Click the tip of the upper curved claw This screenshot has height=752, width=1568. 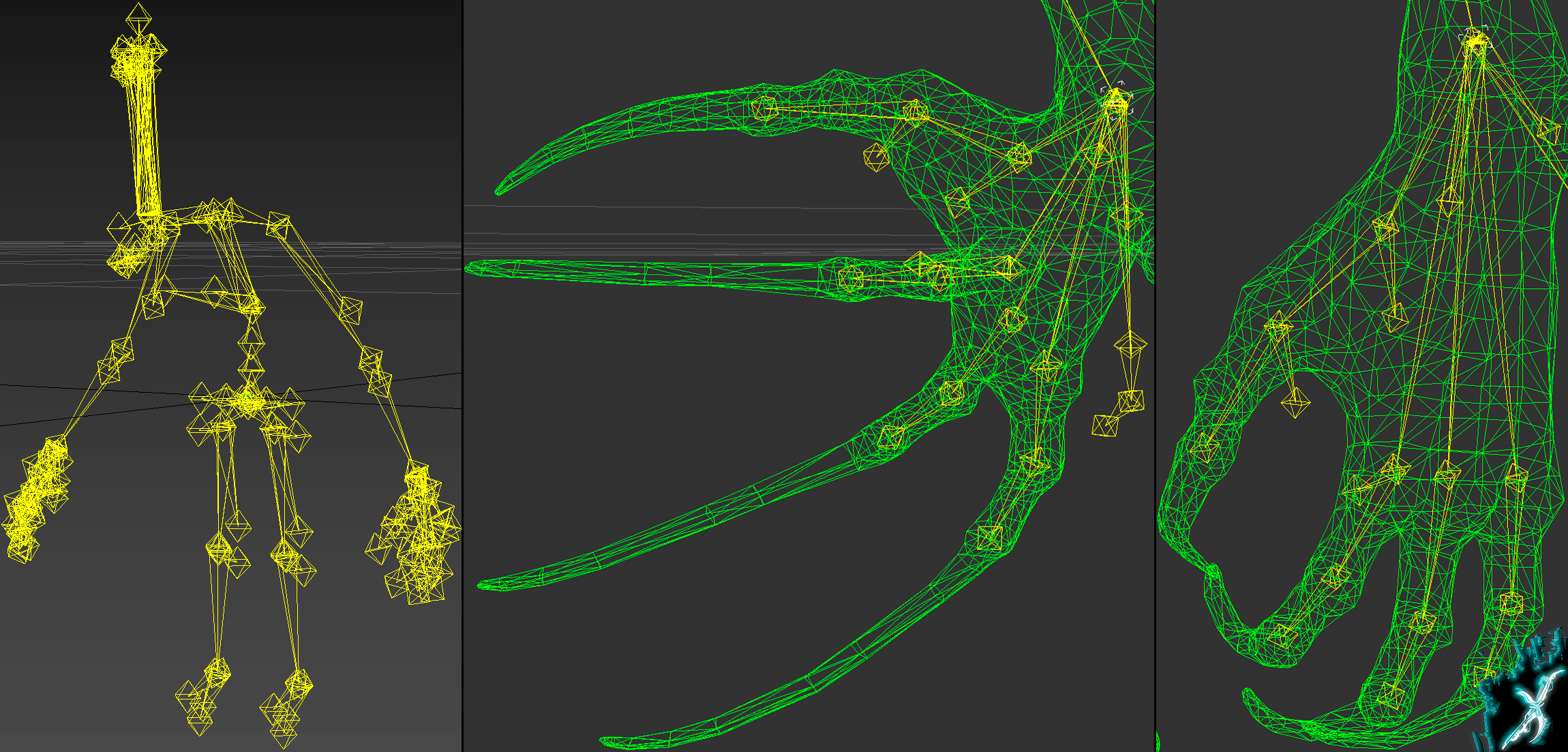click(500, 190)
